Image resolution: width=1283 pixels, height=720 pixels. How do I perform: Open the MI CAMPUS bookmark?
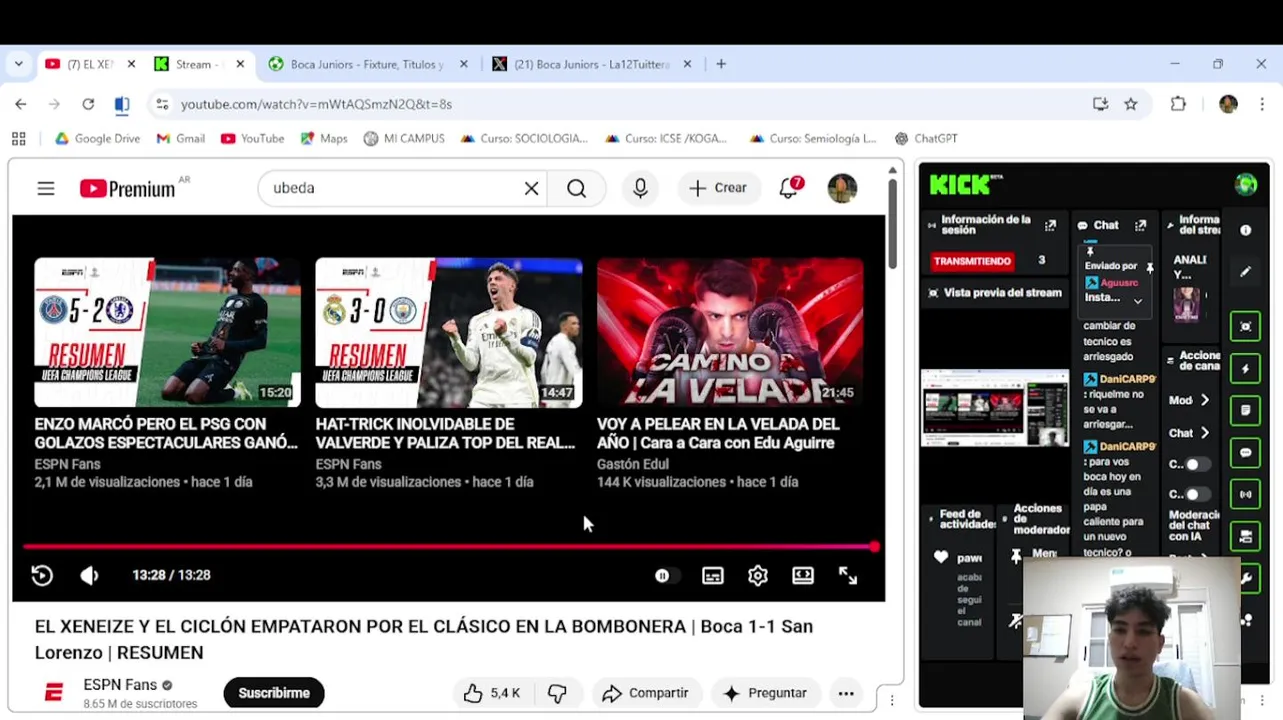[x=404, y=139]
